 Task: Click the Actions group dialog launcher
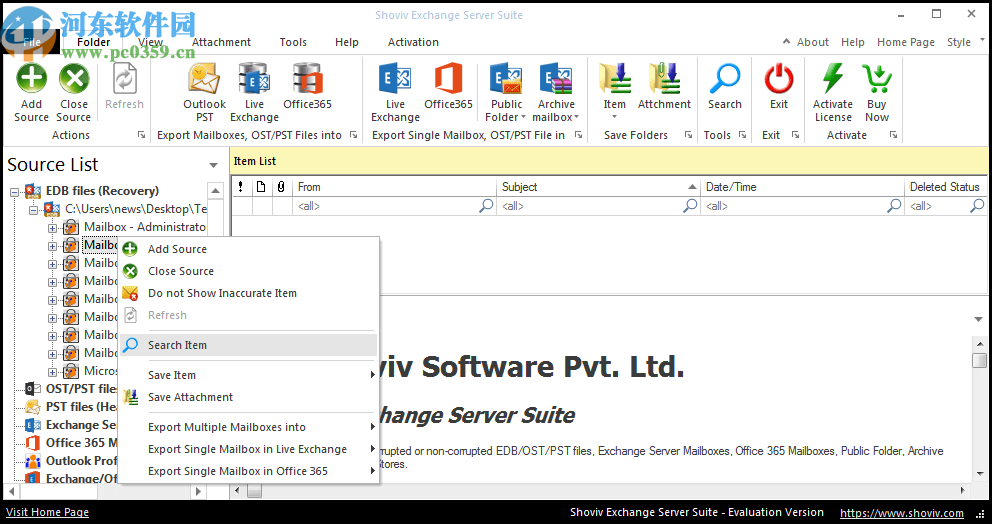click(x=142, y=135)
